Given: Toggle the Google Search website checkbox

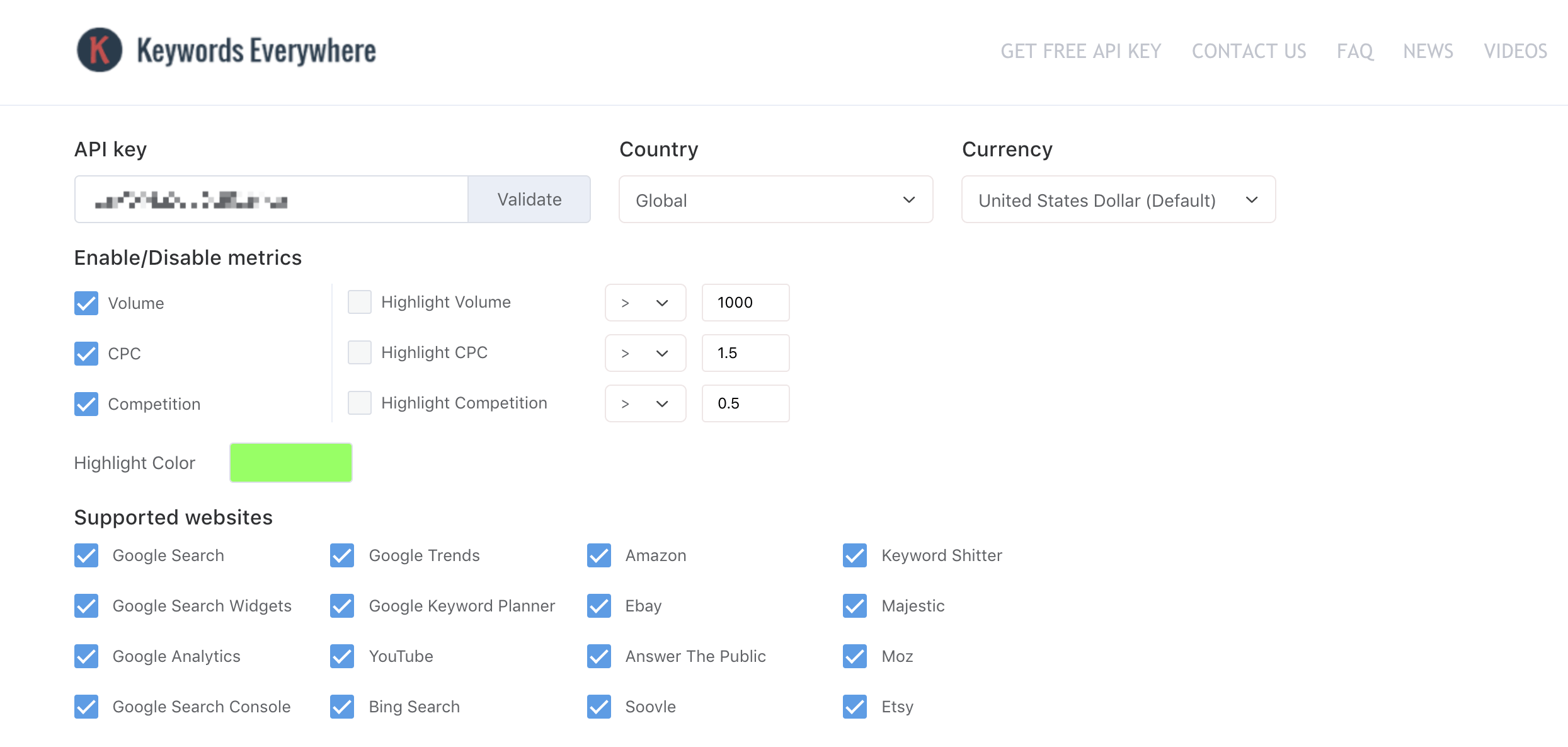Looking at the screenshot, I should (86, 555).
